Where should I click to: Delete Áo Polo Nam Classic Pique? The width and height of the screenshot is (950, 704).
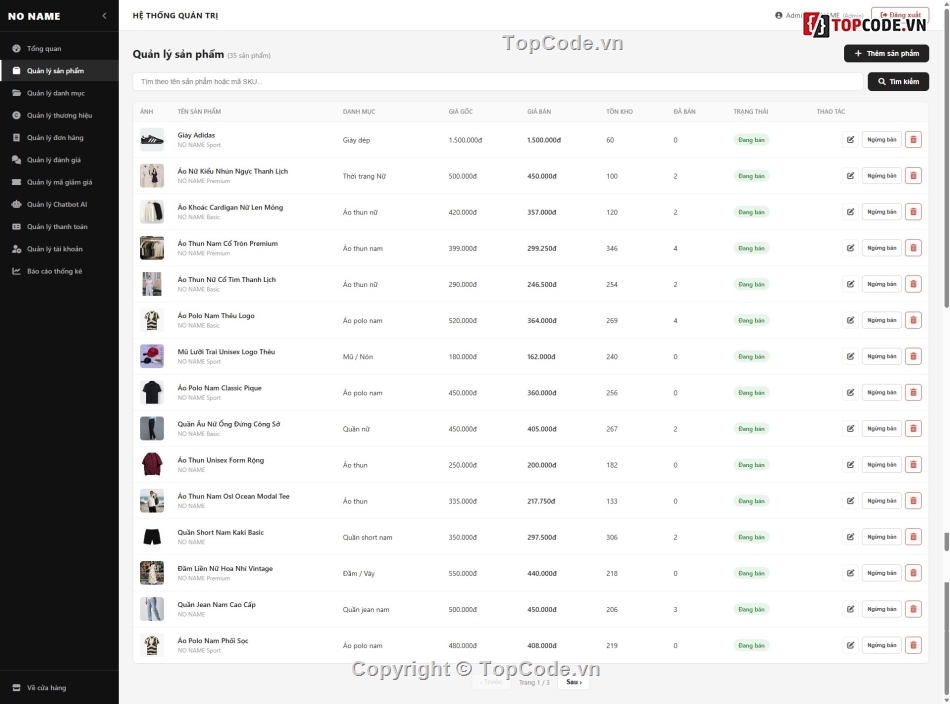(x=913, y=393)
